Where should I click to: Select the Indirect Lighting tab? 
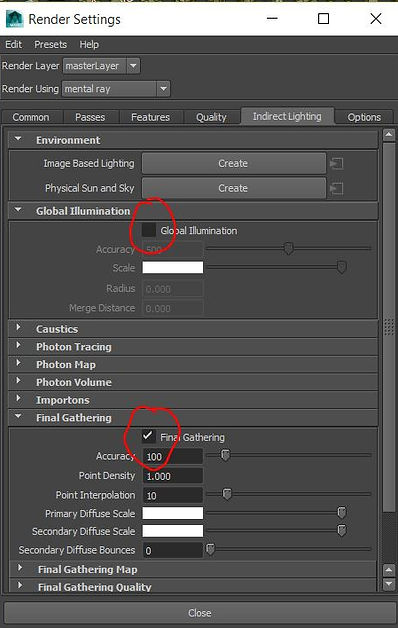click(287, 116)
